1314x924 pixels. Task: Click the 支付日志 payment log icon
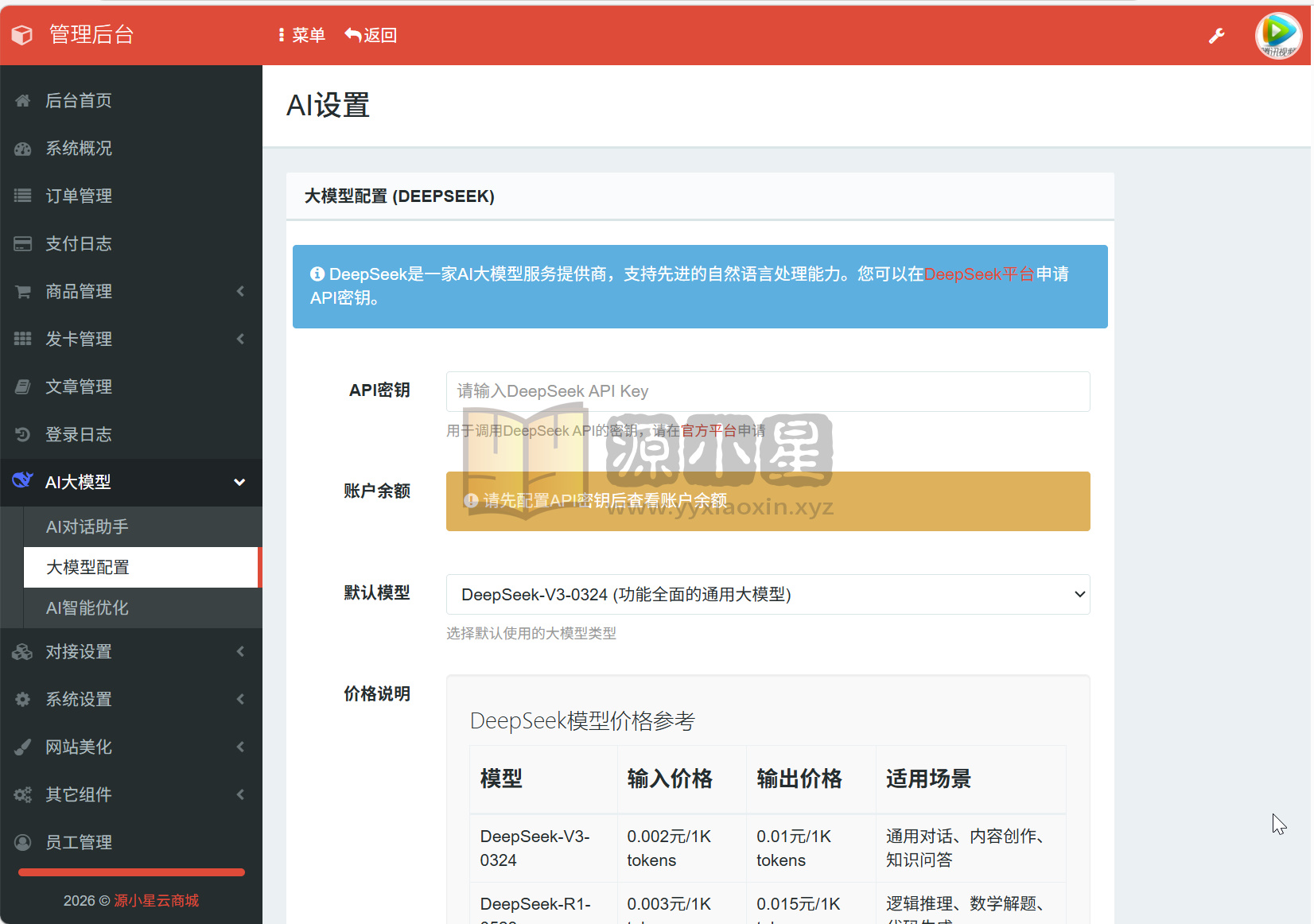pyautogui.click(x=22, y=243)
